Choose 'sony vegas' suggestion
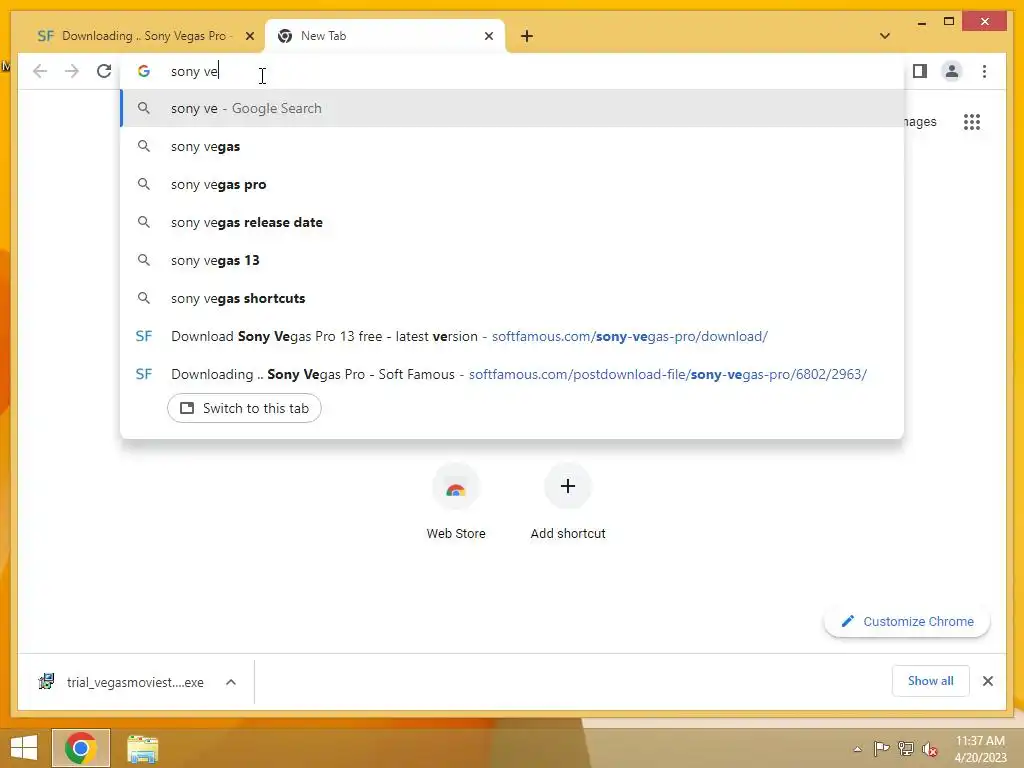Viewport: 1024px width, 768px height. (x=512, y=146)
